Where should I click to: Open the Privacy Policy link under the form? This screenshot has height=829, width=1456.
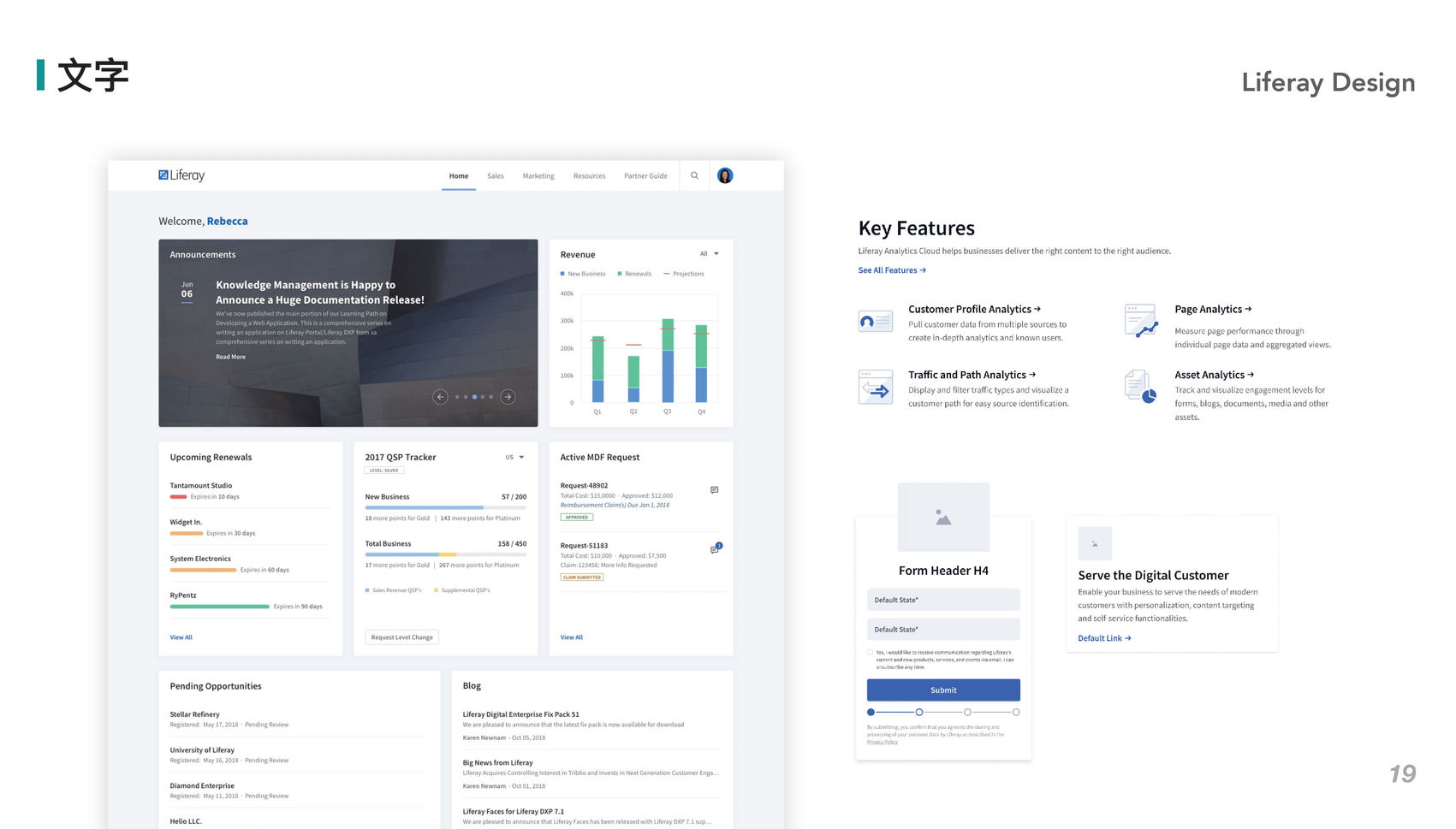(882, 742)
